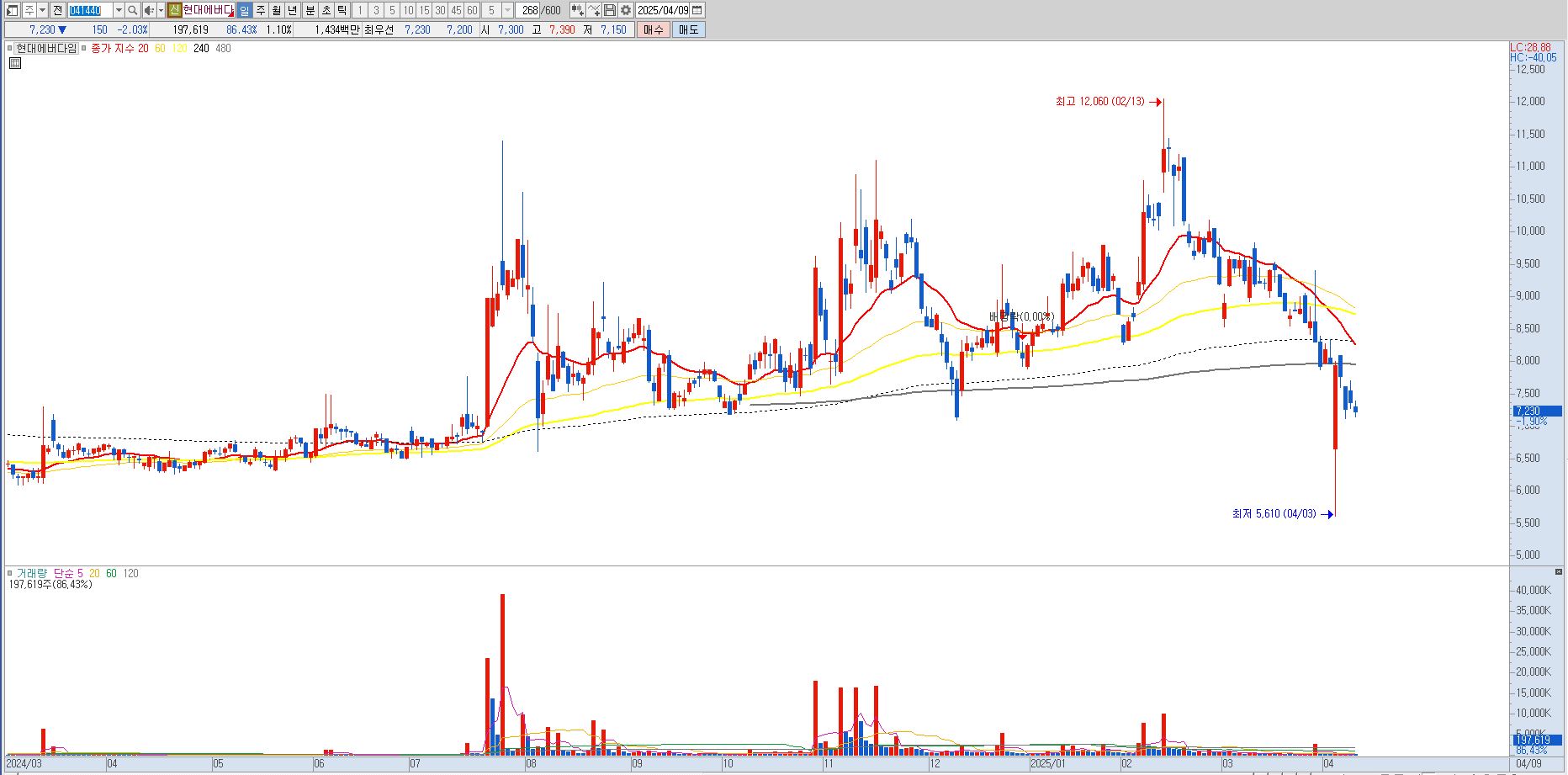Open the stock search magnifier
The height and width of the screenshot is (775, 1568).
point(132,10)
